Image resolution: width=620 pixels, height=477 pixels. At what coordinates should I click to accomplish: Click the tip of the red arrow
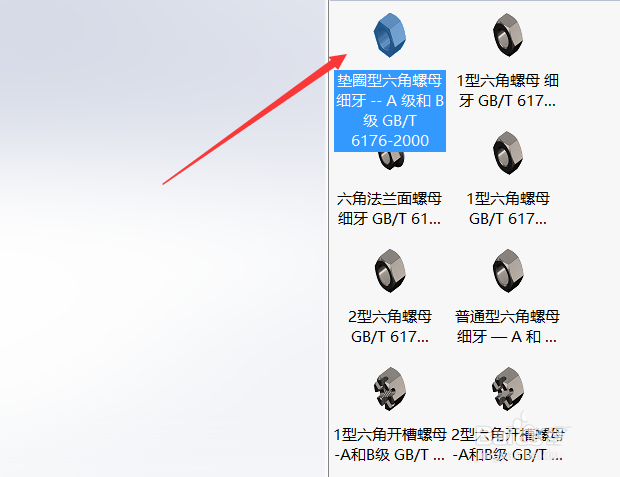pyautogui.click(x=346, y=55)
